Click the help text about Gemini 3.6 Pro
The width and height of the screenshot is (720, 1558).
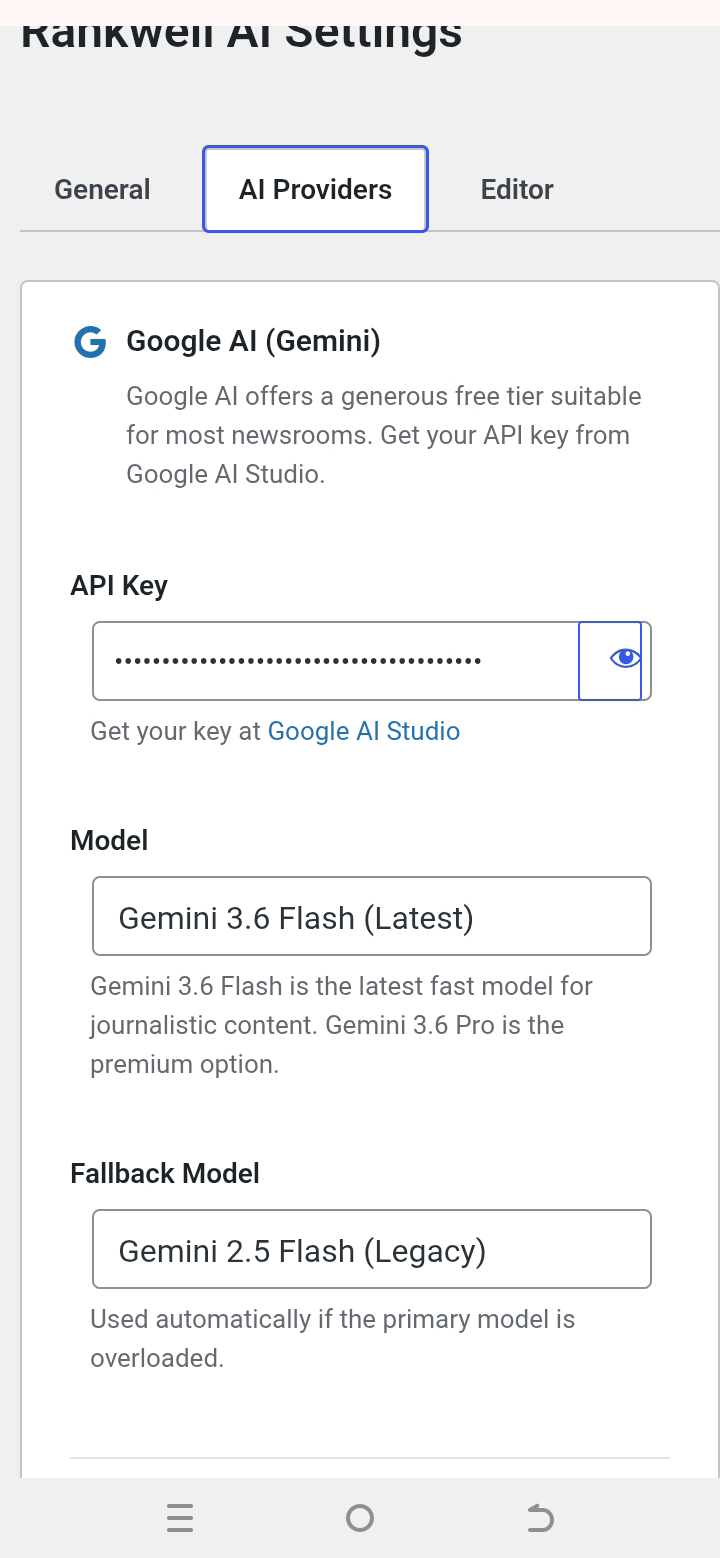point(342,1025)
